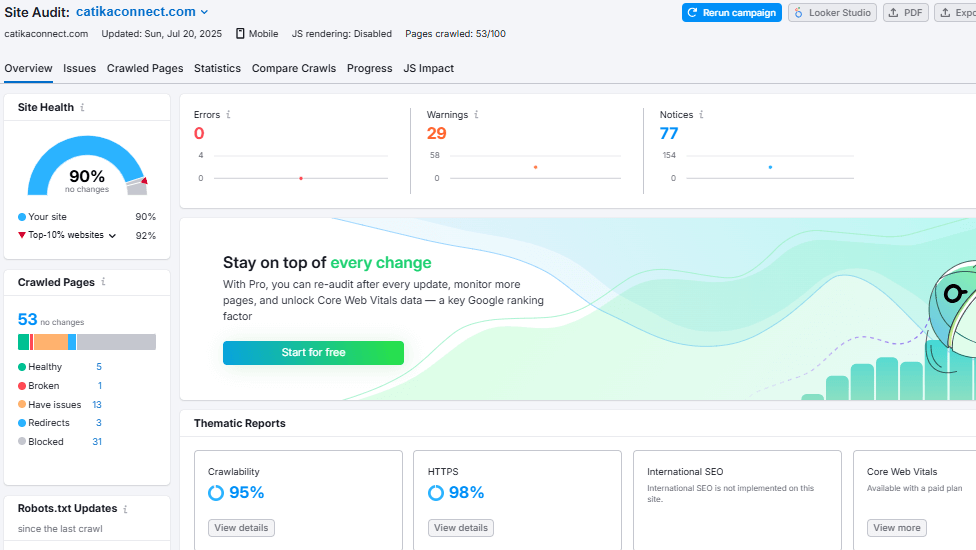Click the orange dot on Warnings chart

pos(535,167)
